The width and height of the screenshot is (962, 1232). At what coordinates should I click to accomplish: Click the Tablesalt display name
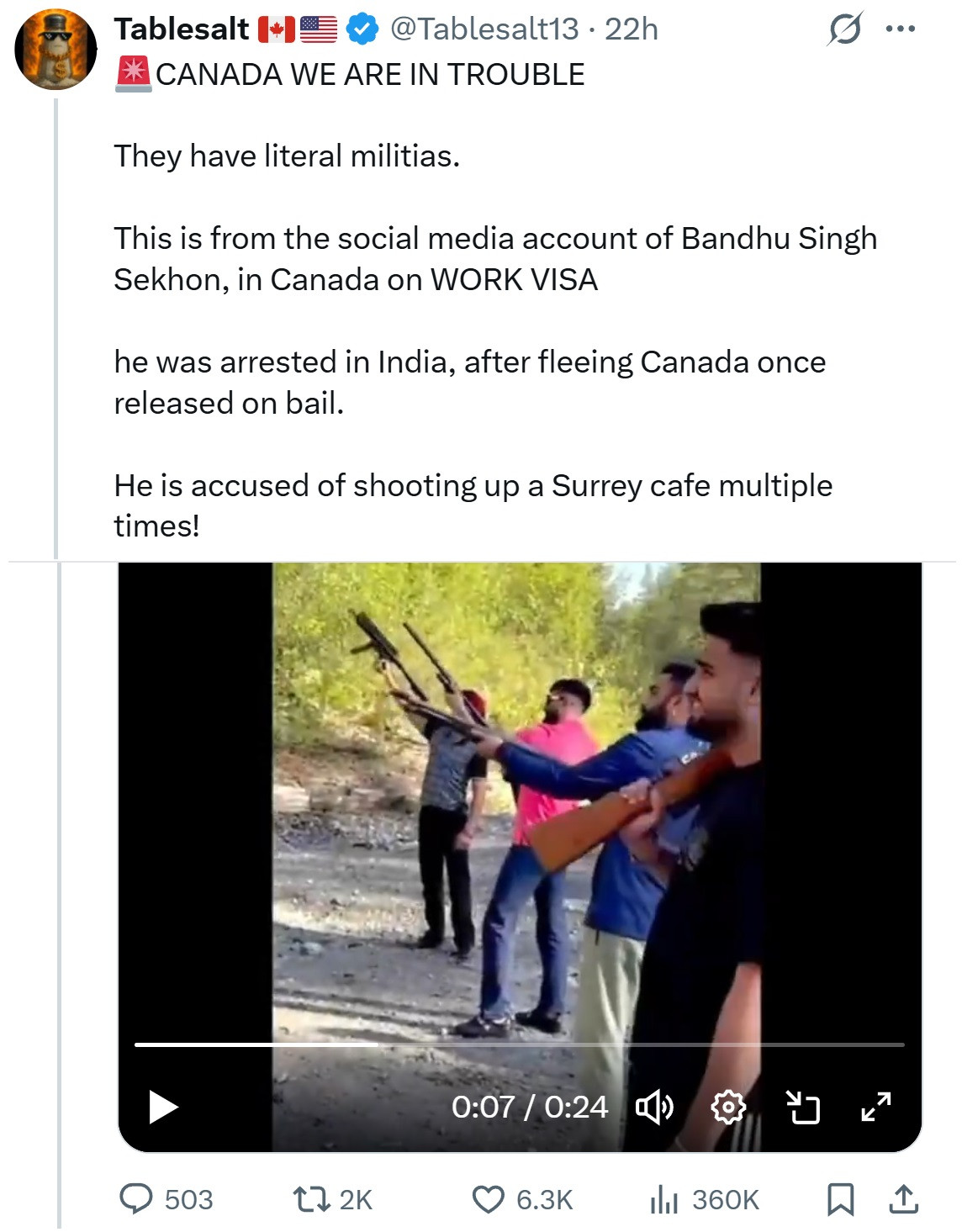182,29
